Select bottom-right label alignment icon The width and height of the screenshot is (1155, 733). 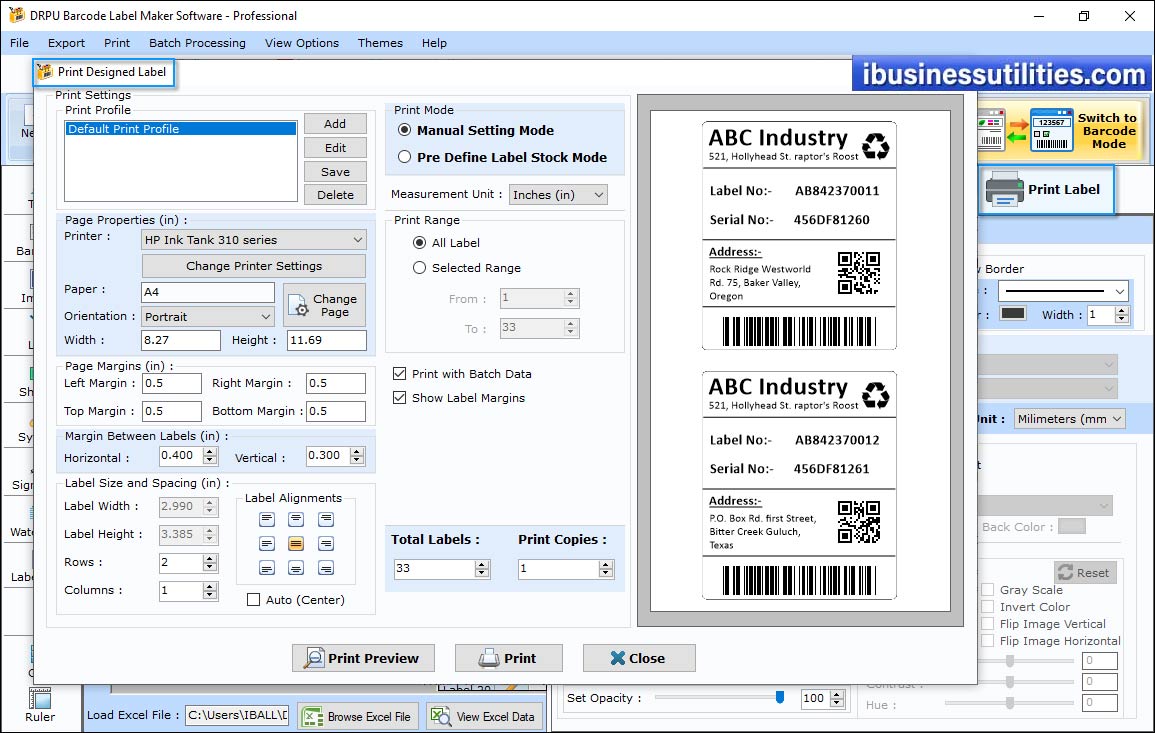pos(326,568)
